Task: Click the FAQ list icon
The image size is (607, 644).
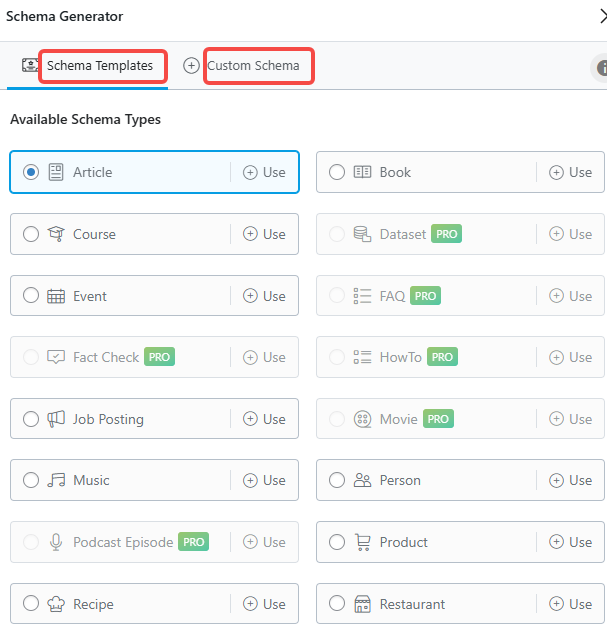Action: click(x=362, y=296)
